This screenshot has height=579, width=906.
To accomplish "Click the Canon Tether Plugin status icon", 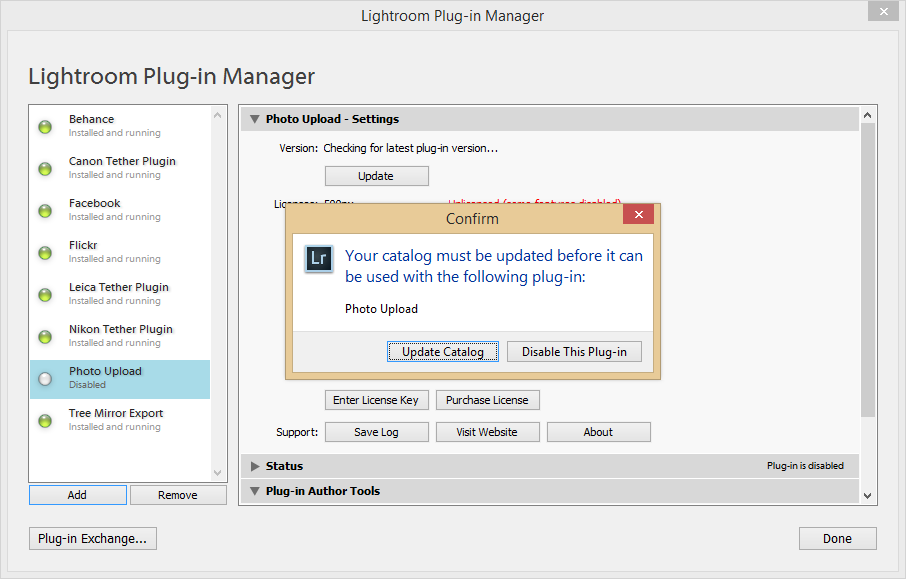I will [x=45, y=169].
